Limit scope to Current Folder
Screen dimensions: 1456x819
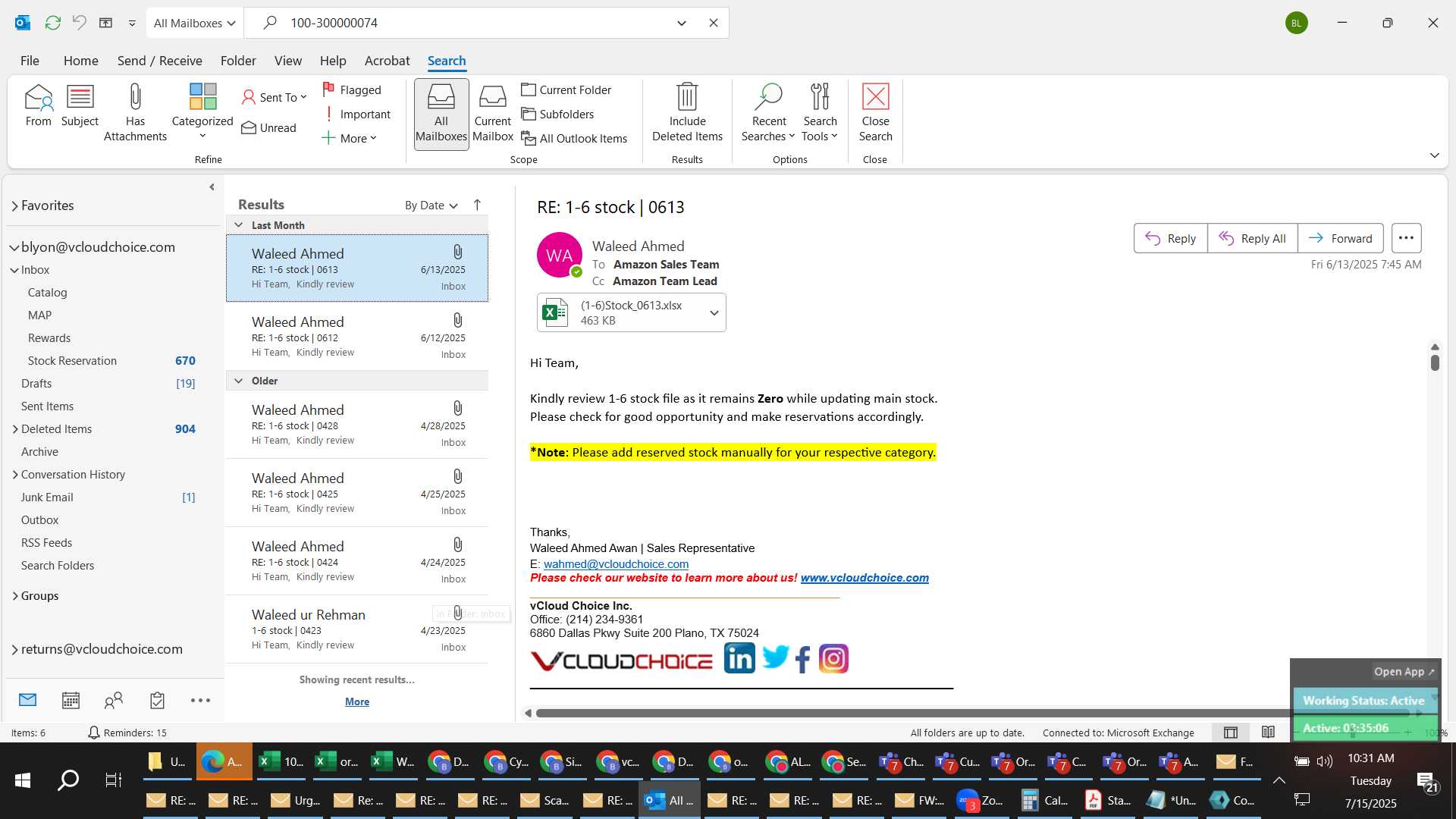click(566, 89)
